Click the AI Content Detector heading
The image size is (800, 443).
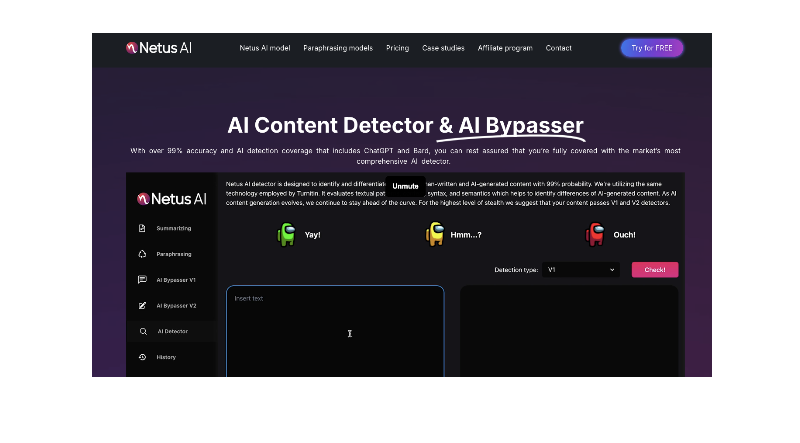tap(405, 126)
